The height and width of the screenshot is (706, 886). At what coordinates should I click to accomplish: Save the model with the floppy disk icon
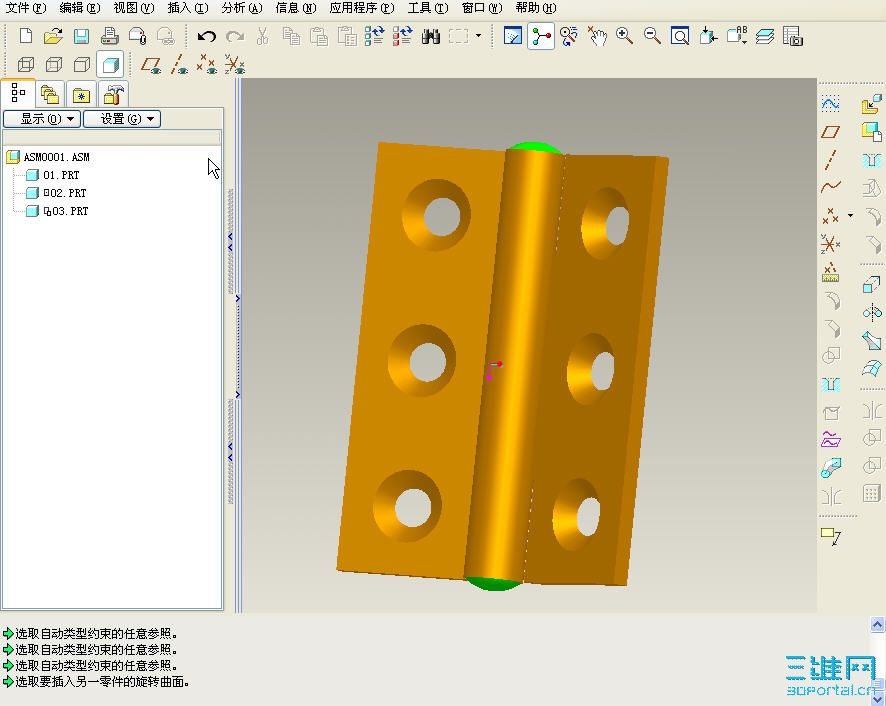pos(81,36)
